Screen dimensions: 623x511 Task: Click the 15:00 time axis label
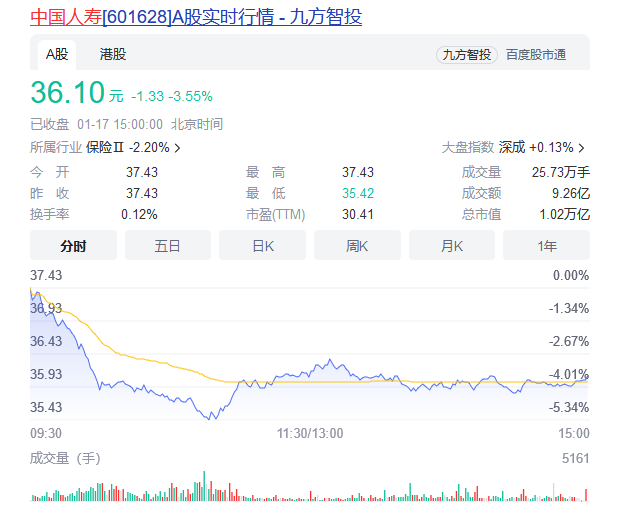point(574,433)
